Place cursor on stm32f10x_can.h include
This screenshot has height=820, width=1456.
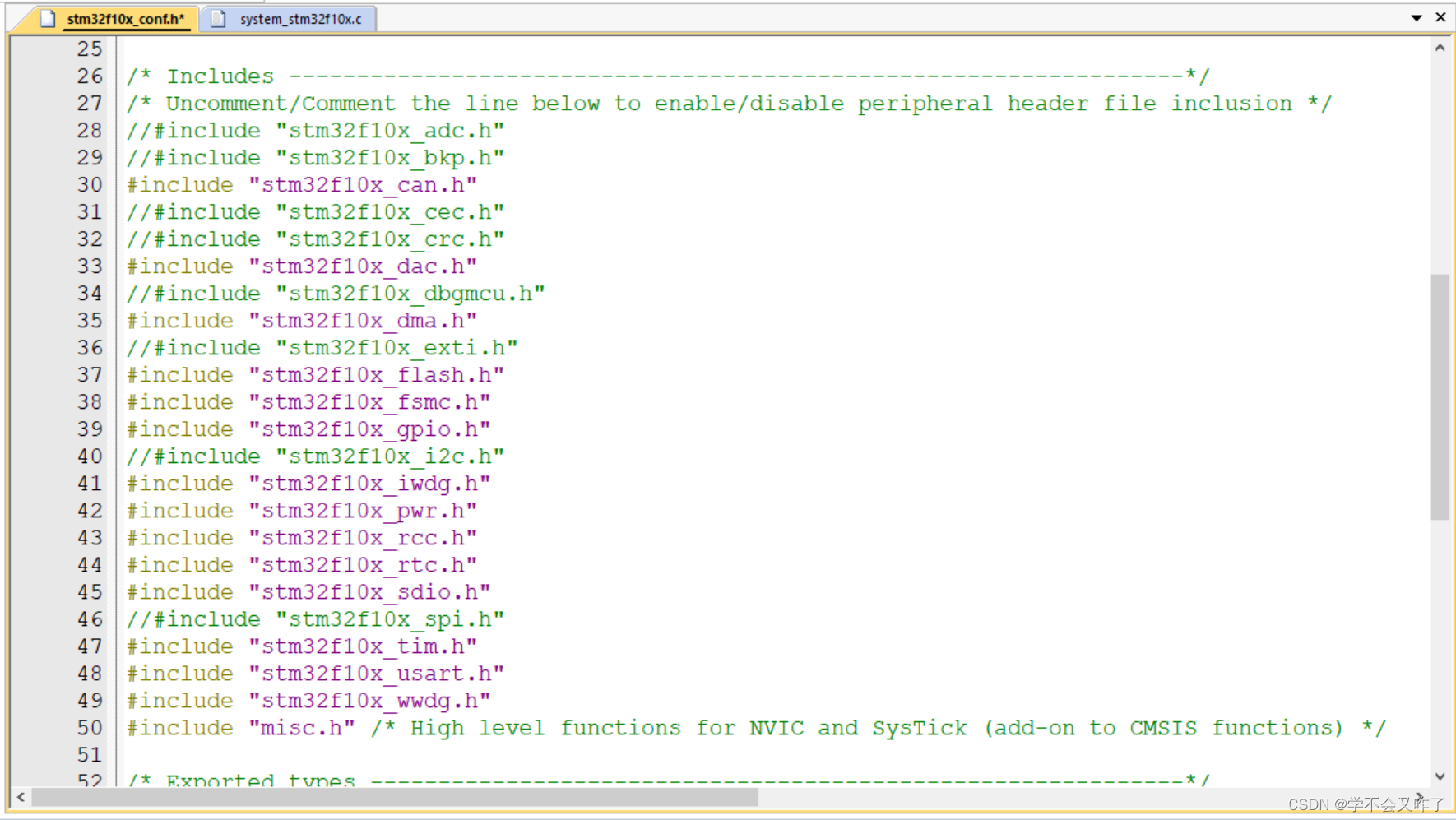(x=302, y=185)
